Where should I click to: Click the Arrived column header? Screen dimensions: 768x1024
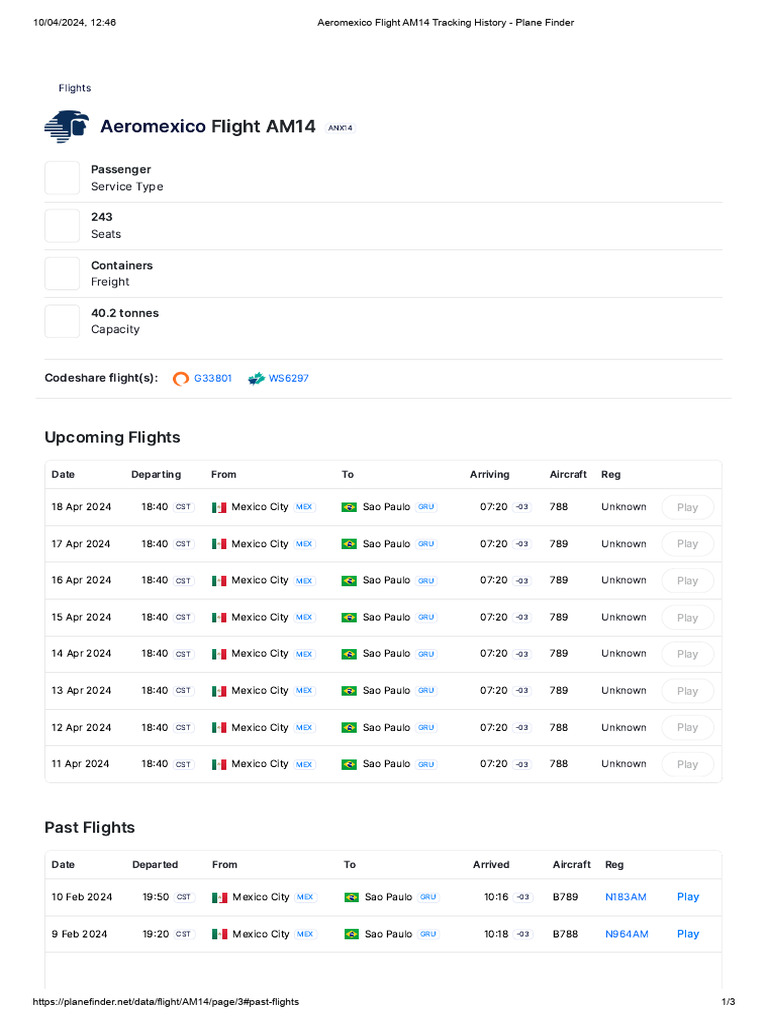point(491,865)
